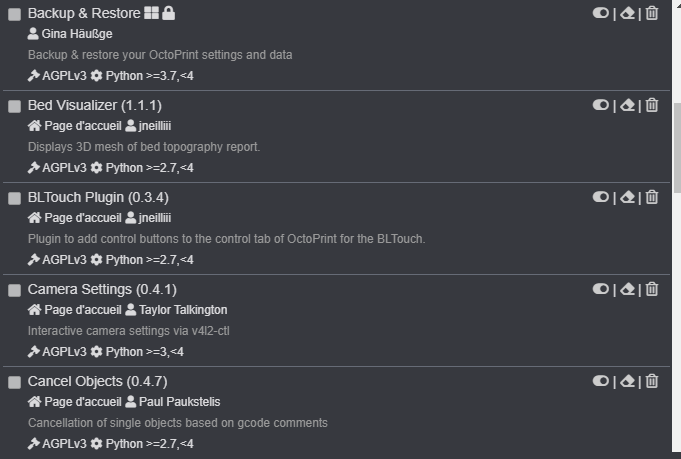Disable the Bed Visualizer plugin toggle
The height and width of the screenshot is (459, 681).
[x=600, y=105]
